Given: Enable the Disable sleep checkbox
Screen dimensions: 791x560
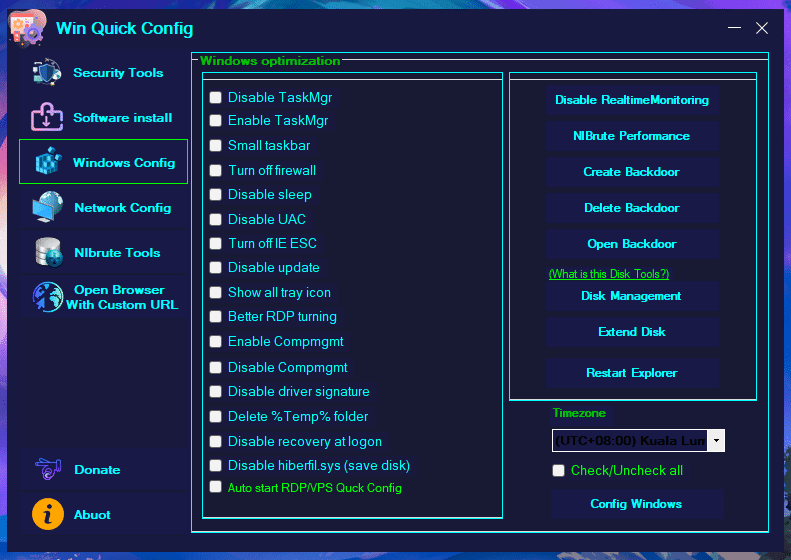Looking at the screenshot, I should (215, 195).
